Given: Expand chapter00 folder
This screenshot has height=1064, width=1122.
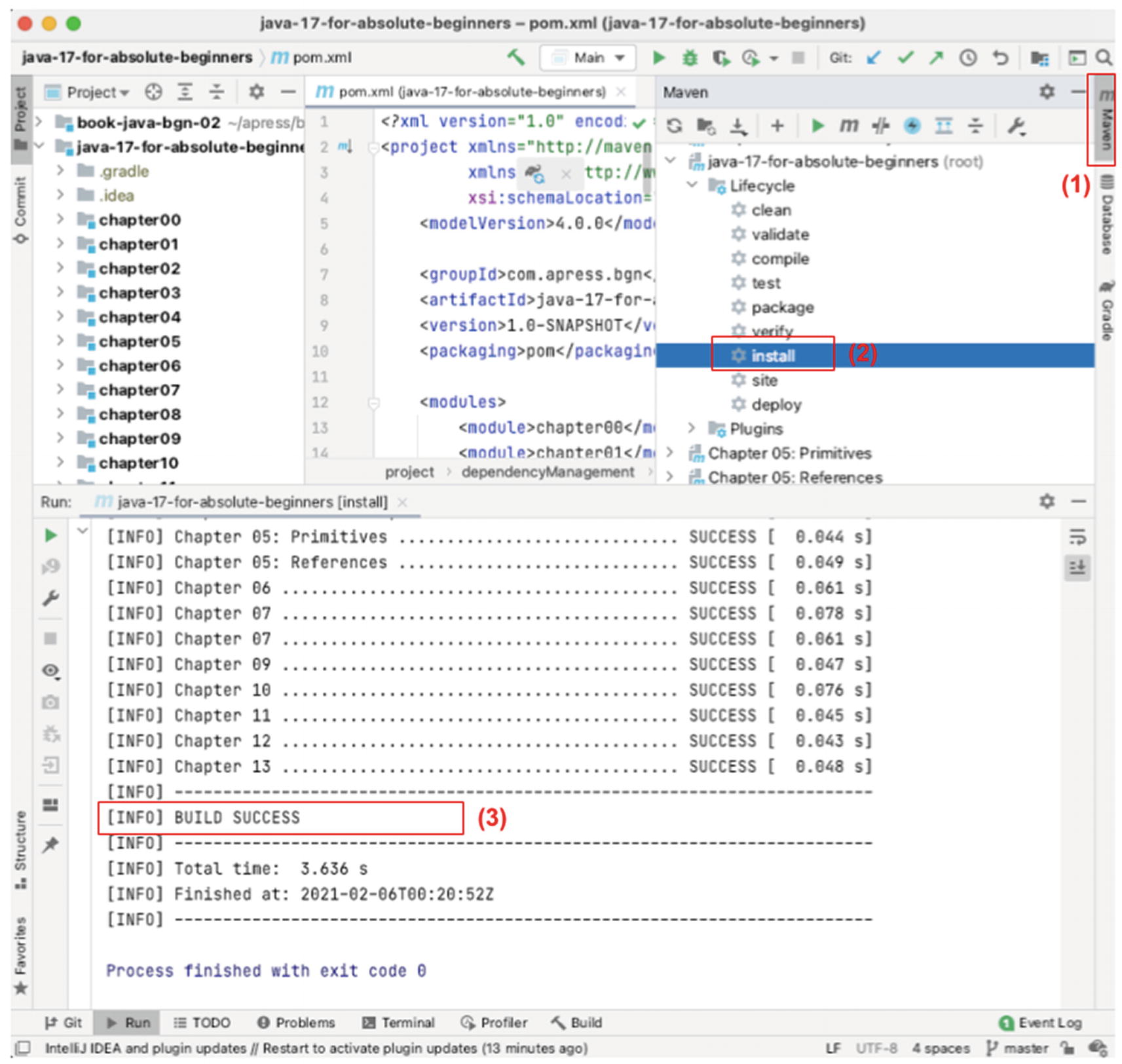Looking at the screenshot, I should 60,219.
